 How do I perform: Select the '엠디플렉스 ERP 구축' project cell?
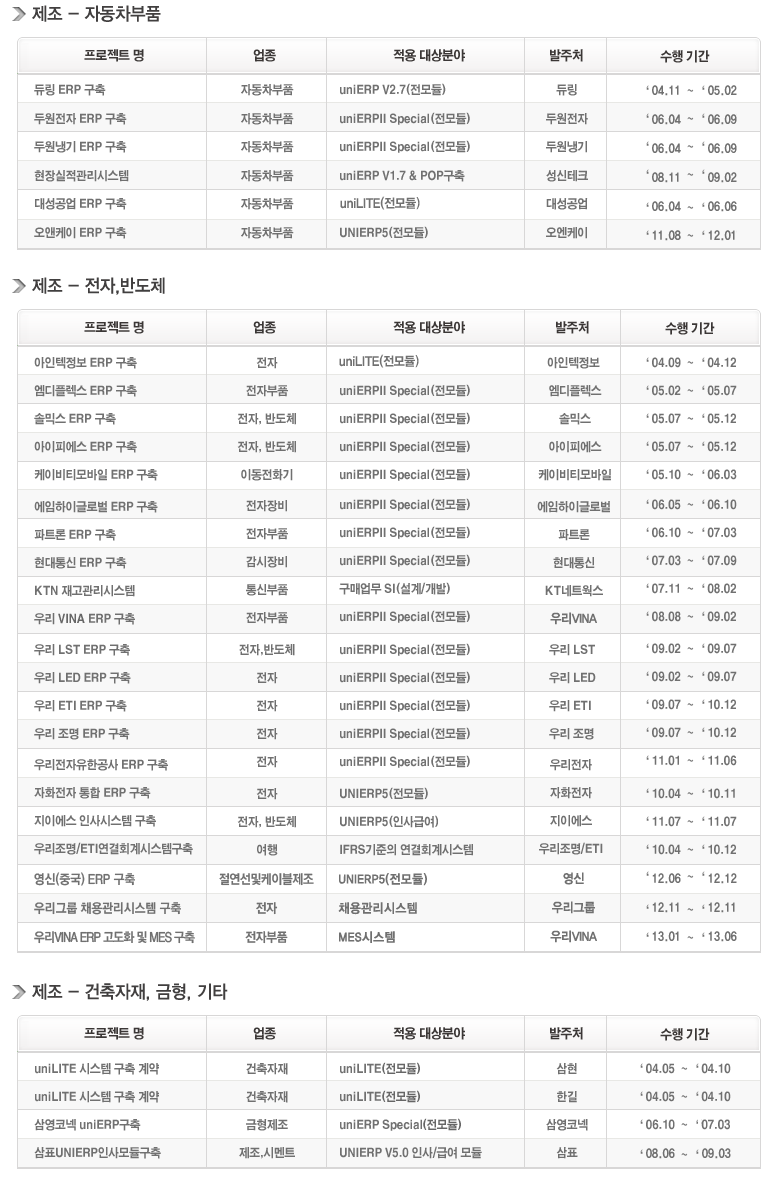pyautogui.click(x=85, y=390)
